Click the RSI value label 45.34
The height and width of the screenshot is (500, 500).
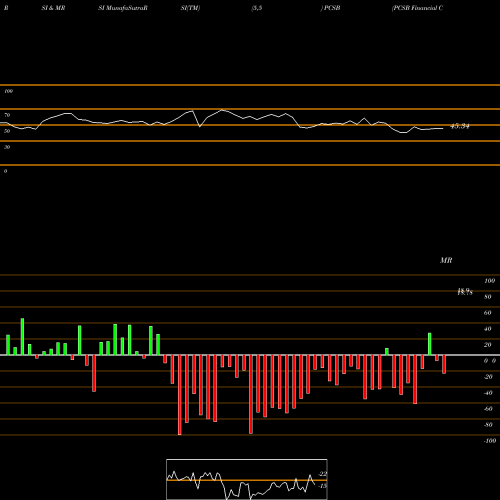(460, 126)
